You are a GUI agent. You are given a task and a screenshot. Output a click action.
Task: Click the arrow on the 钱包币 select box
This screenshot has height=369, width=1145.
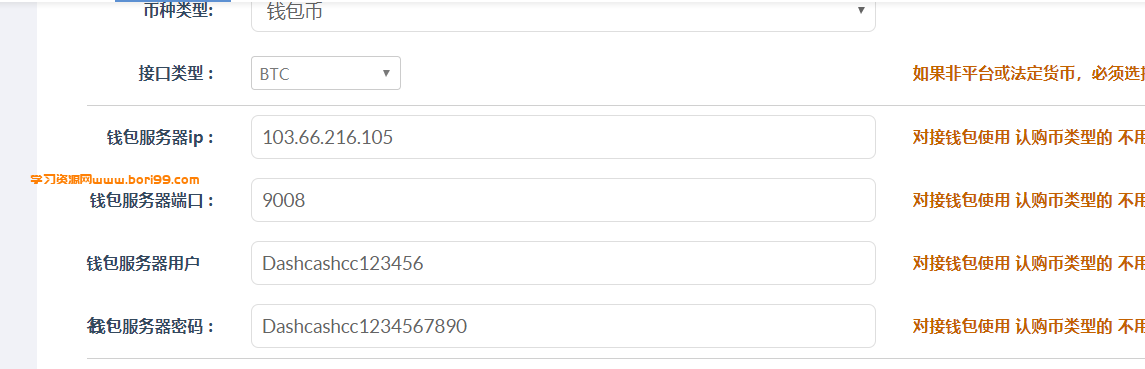coord(861,10)
